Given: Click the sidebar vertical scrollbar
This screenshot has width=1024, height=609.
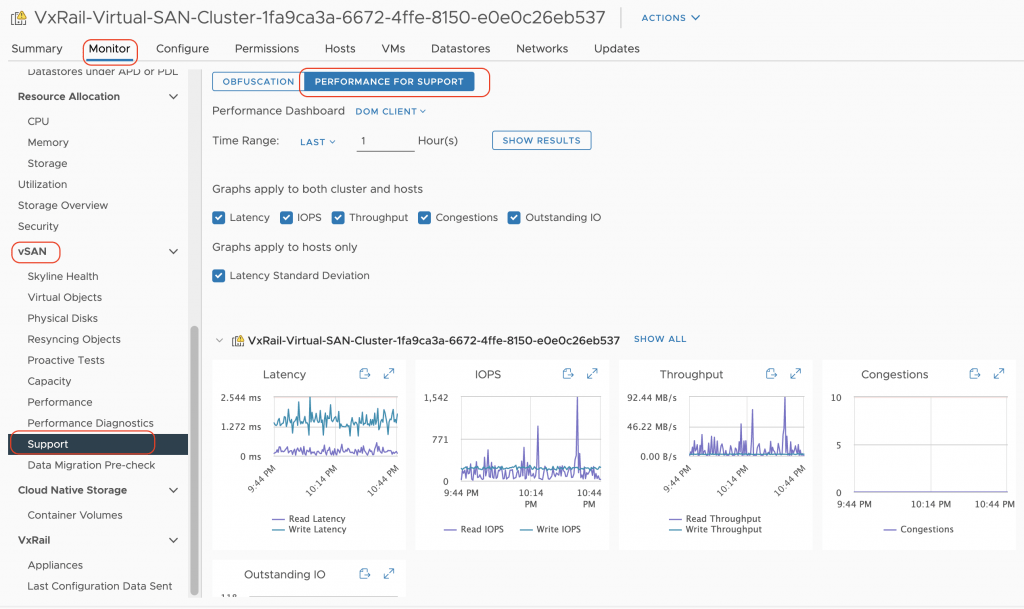Looking at the screenshot, I should [195, 450].
